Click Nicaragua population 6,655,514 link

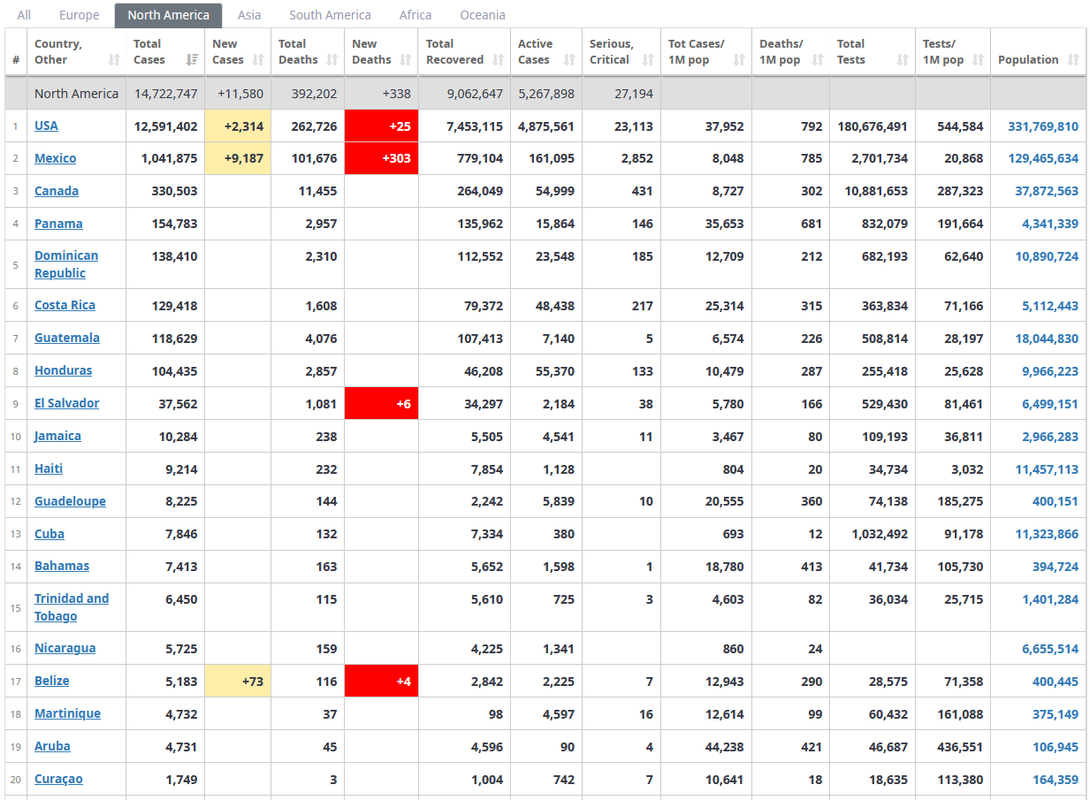pos(1050,648)
